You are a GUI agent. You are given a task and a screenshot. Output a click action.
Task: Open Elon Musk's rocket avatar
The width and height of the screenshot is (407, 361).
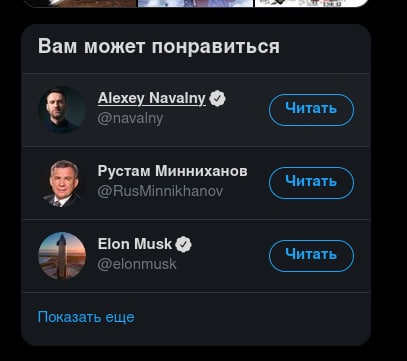click(x=62, y=256)
